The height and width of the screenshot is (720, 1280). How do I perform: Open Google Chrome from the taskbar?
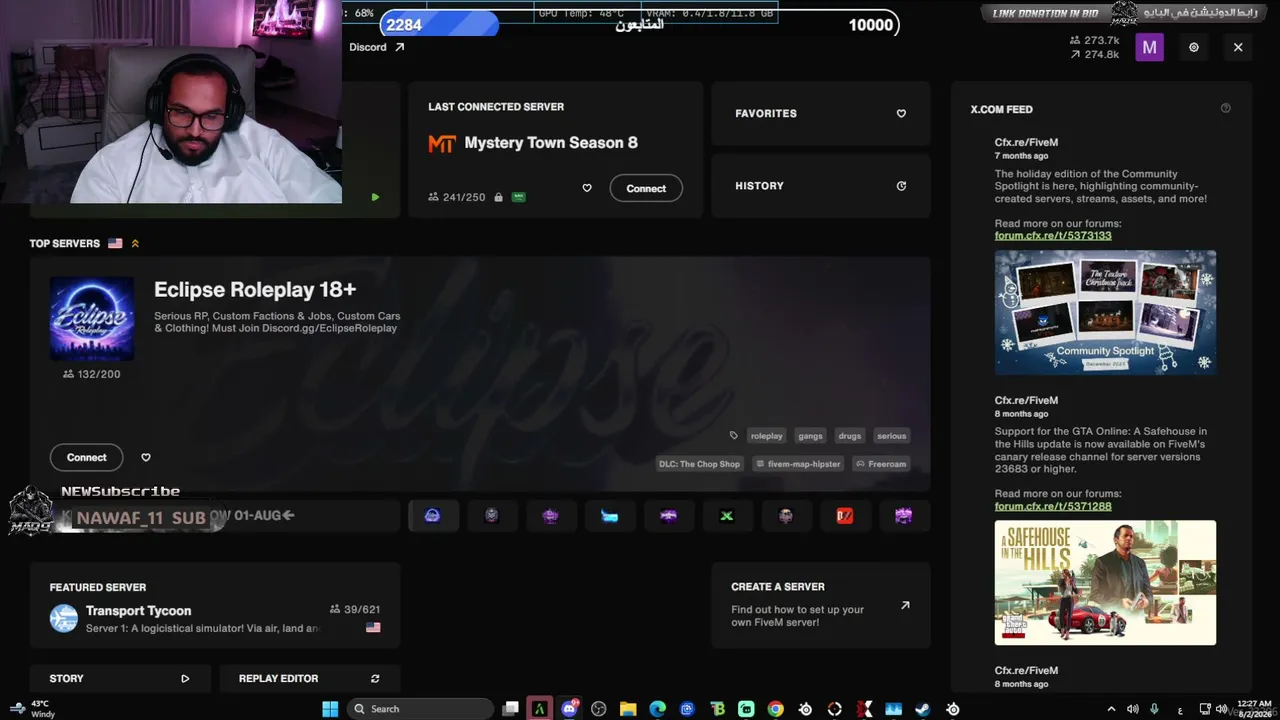tap(775, 709)
